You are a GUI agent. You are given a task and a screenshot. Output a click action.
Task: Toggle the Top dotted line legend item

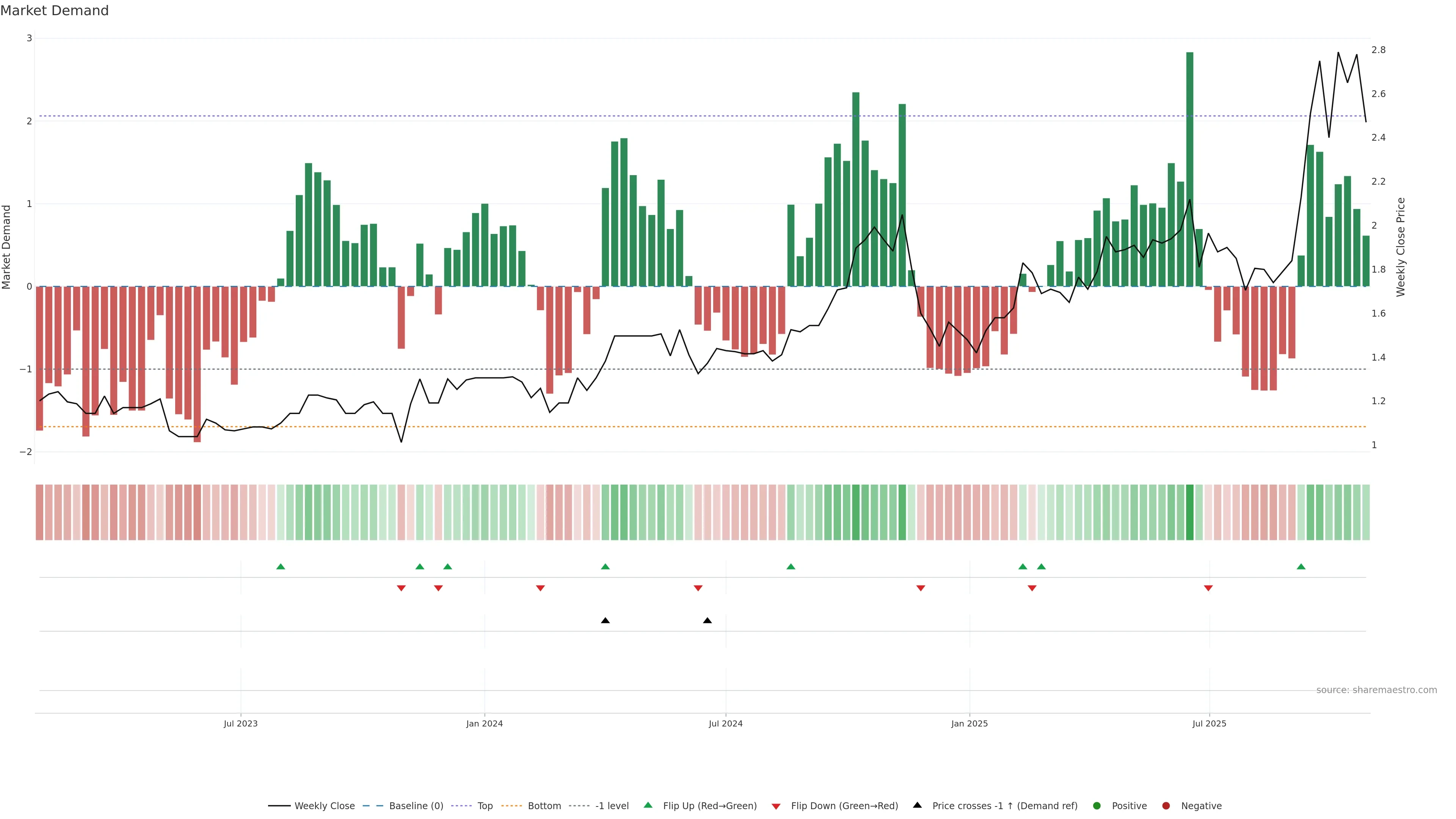coord(485,806)
